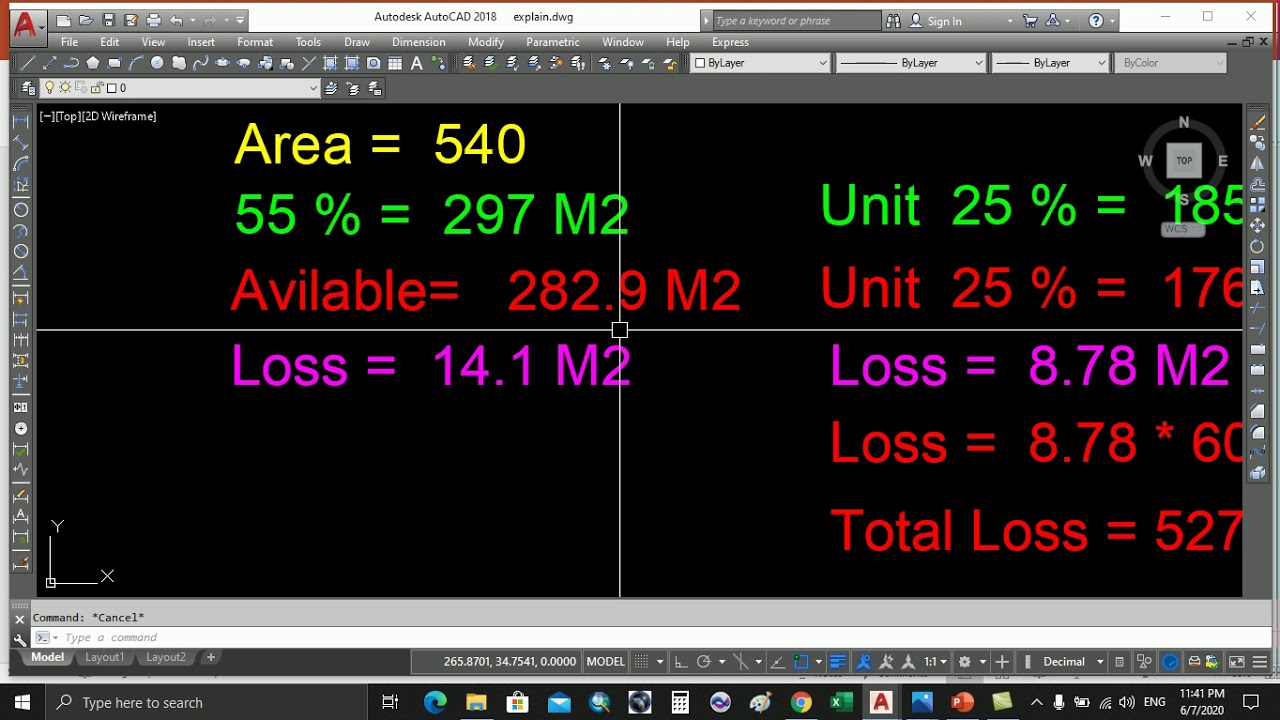1280x720 pixels.
Task: Select the Arc draw tool
Action: [136, 63]
